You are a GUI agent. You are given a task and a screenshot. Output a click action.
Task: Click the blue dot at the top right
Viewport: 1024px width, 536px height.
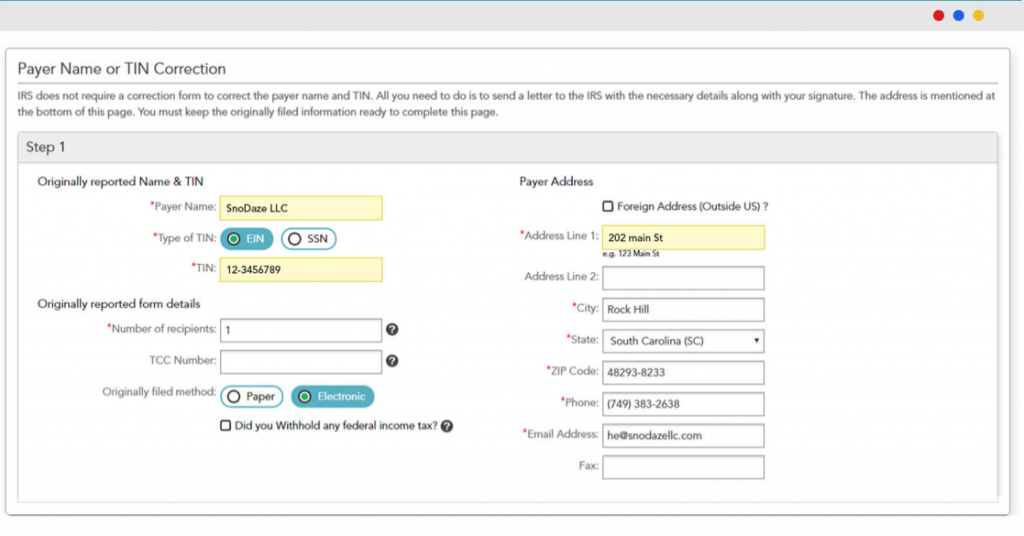[x=959, y=16]
